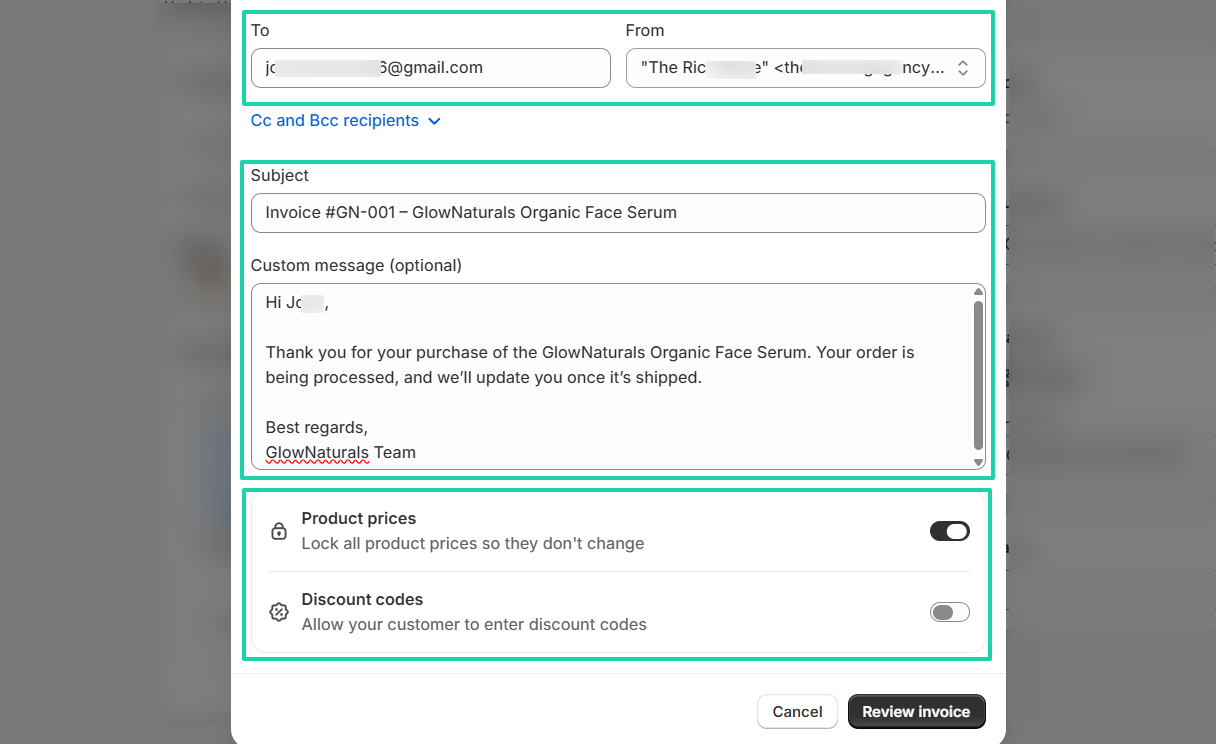Toggle the Product prices lock switch
Screen dimensions: 1216x744
click(949, 531)
